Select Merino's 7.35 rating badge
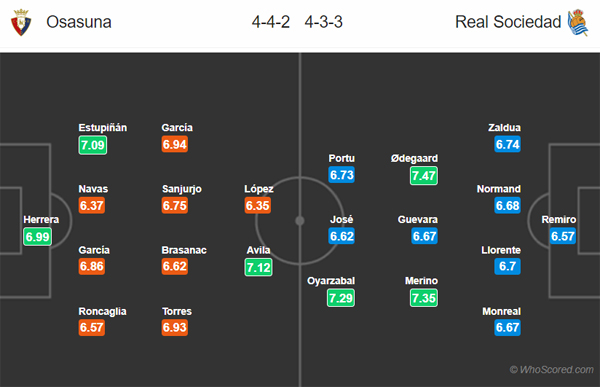Screen dimensions: 600x387 pos(424,297)
